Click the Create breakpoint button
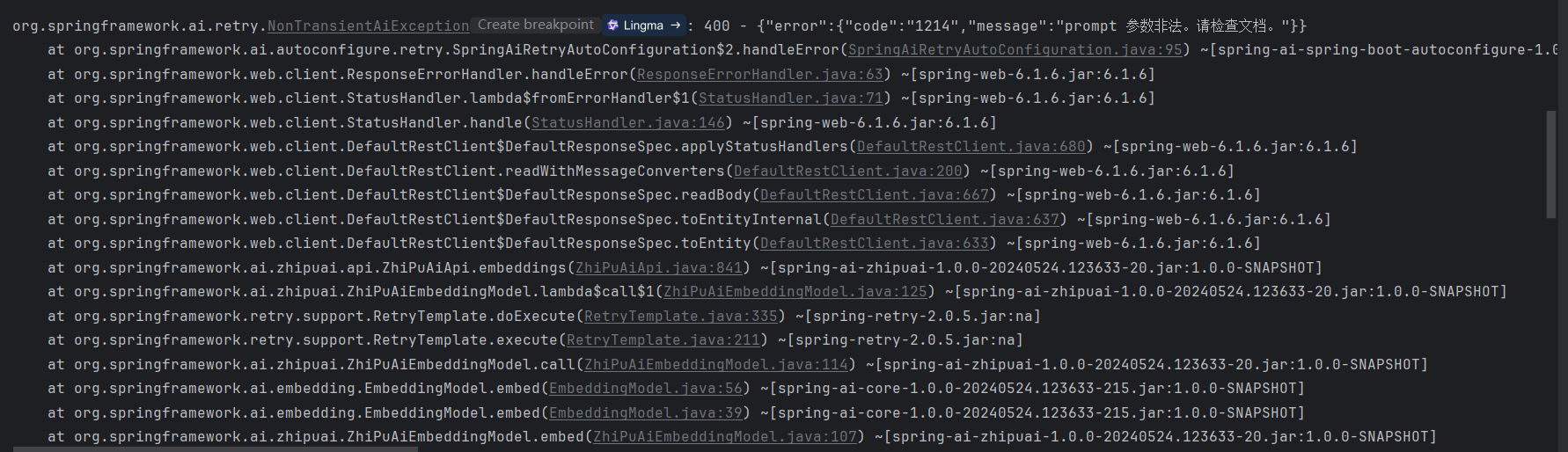Screen dimensions: 1568x452 535,26
